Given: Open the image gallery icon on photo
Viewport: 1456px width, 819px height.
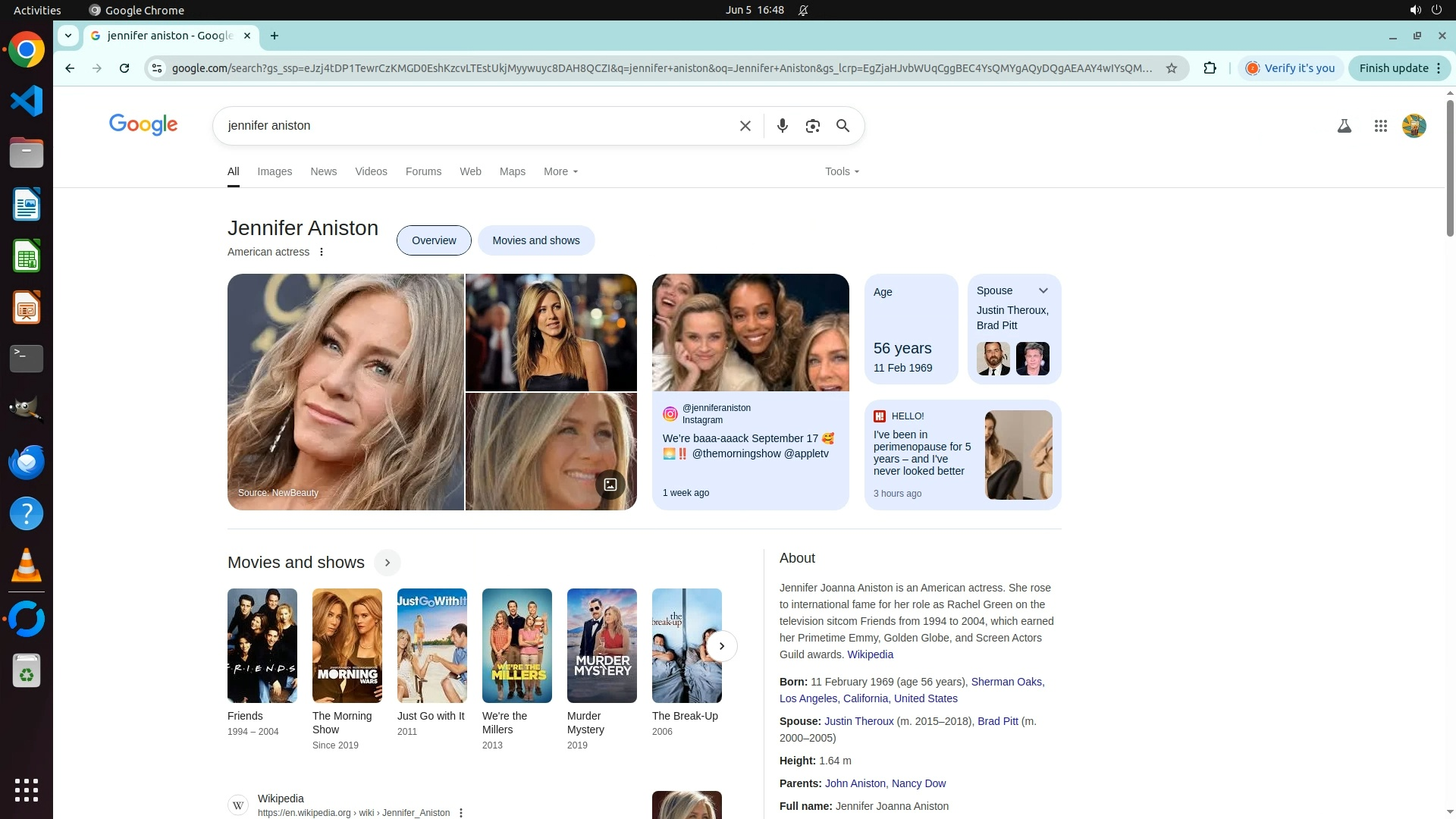Looking at the screenshot, I should point(610,485).
